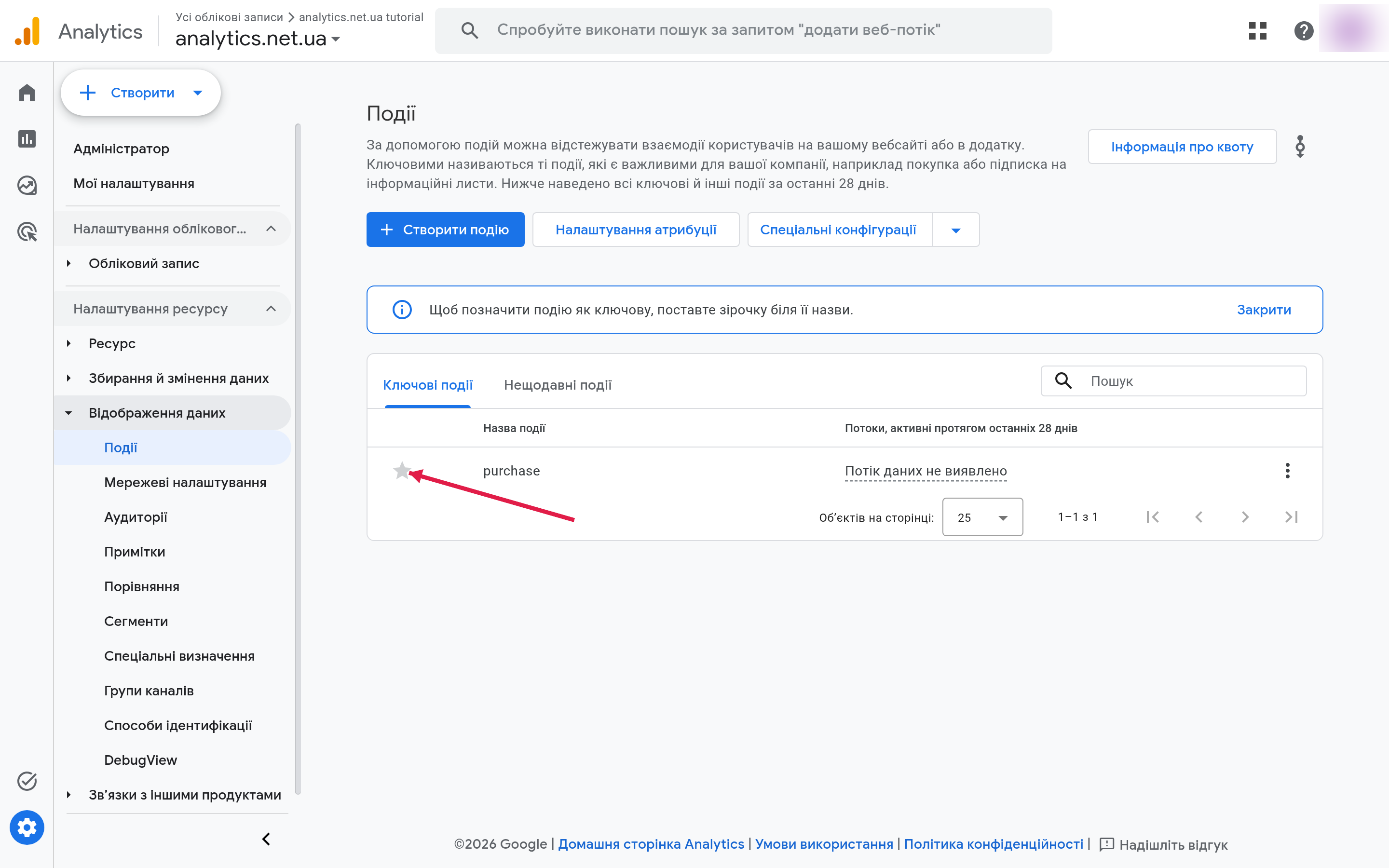Select Аудиторії in sidebar
The height and width of the screenshot is (868, 1389).
point(136,517)
